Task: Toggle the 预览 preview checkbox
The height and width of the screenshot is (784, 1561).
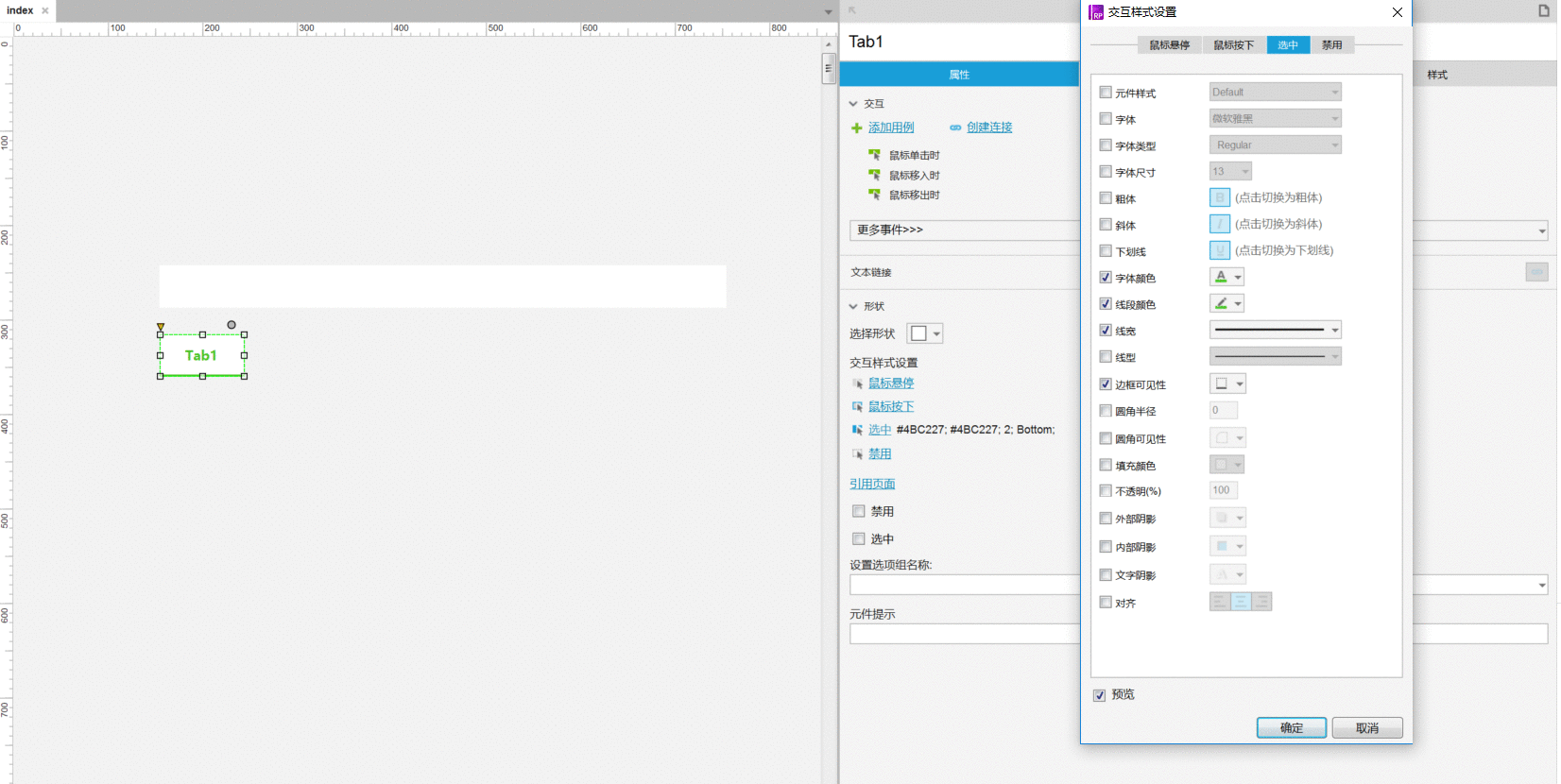Action: pyautogui.click(x=1099, y=695)
